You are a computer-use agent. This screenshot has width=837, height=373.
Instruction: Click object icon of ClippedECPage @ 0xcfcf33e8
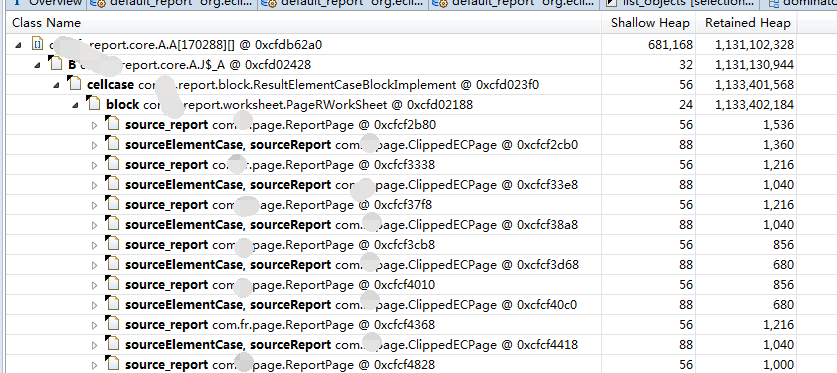coord(112,184)
